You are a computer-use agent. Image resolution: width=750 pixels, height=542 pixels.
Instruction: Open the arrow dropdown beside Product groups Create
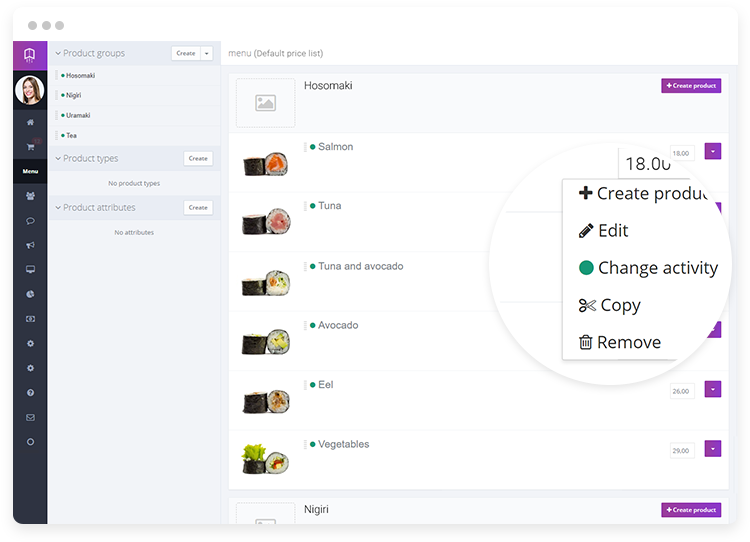207,53
